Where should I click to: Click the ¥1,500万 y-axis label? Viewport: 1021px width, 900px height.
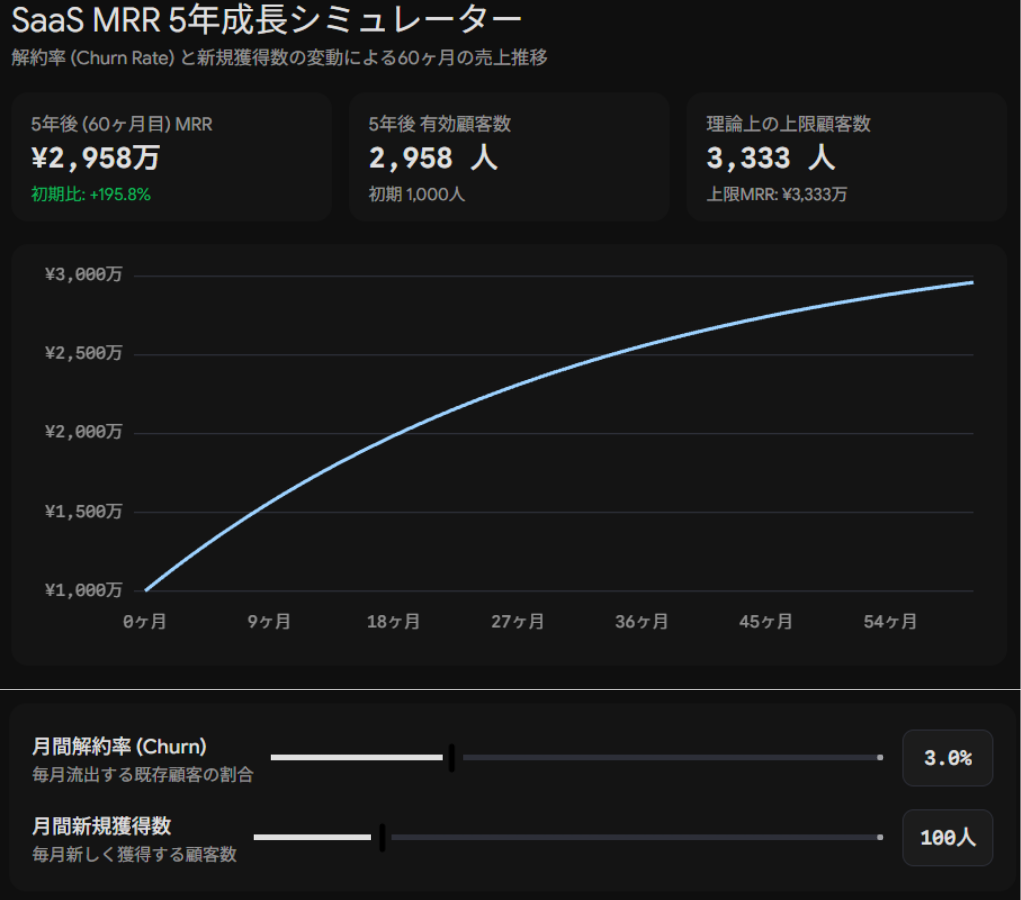point(83,512)
